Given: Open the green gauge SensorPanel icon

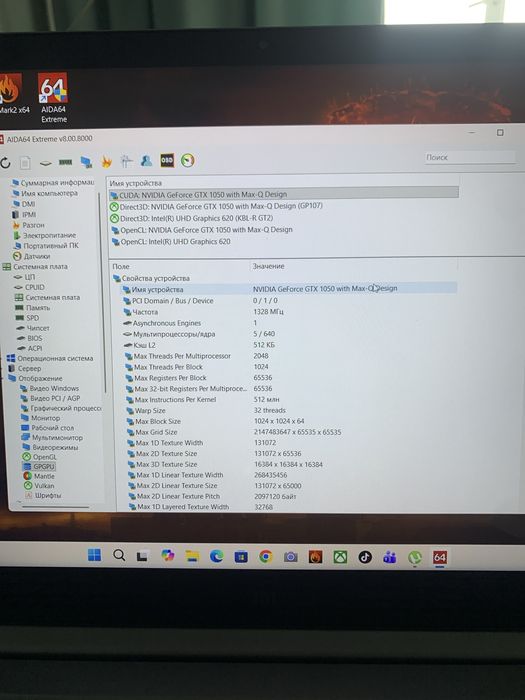Looking at the screenshot, I should 188,160.
